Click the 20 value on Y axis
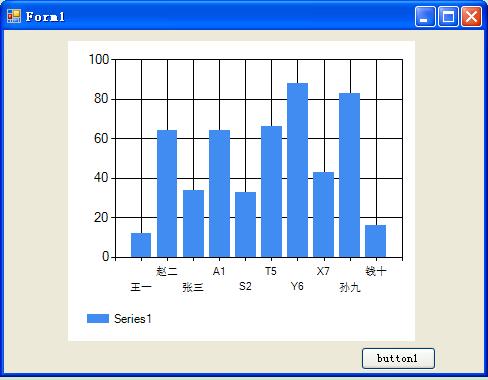The width and height of the screenshot is (488, 380). click(x=101, y=218)
